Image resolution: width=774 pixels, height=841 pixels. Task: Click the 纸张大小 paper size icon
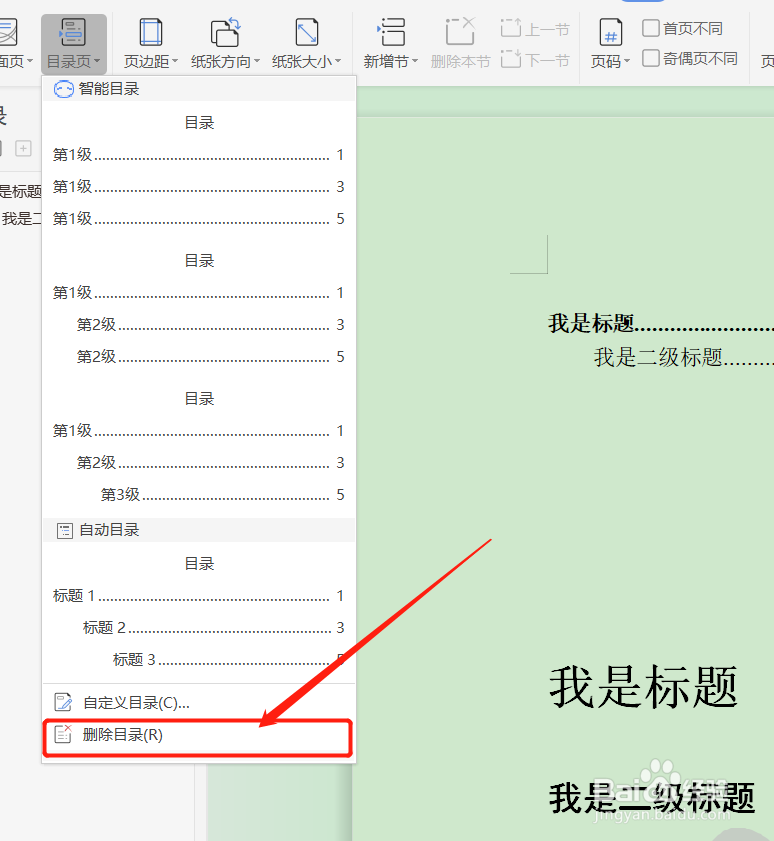pos(307,32)
